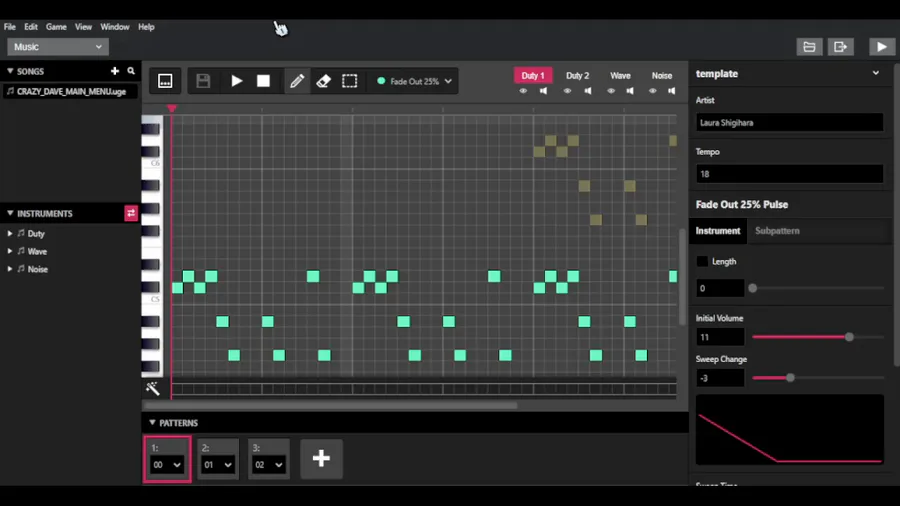The height and width of the screenshot is (506, 900).
Task: Expand the Duty instruments group
Action: 10,233
